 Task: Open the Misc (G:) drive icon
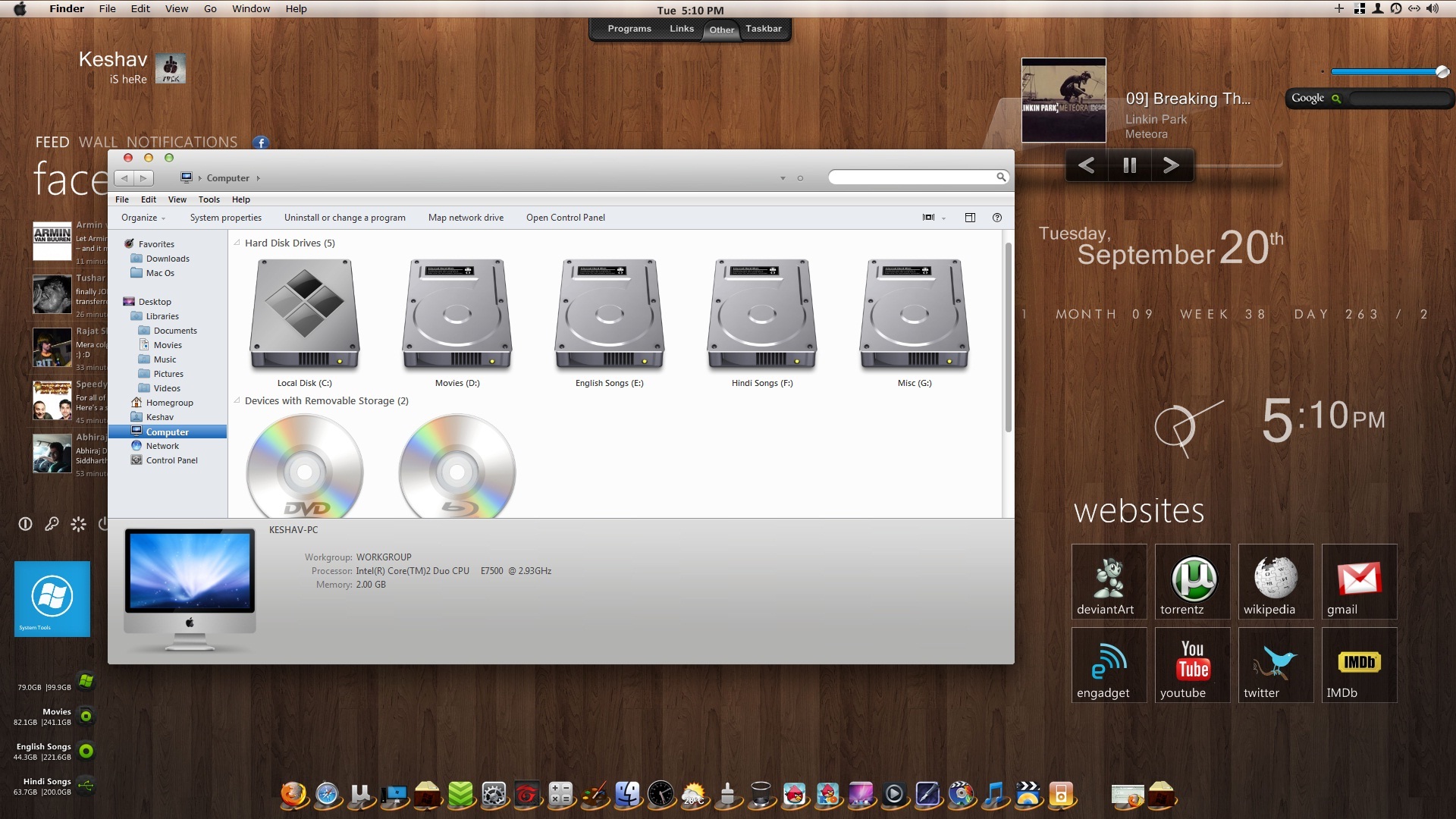click(x=914, y=315)
